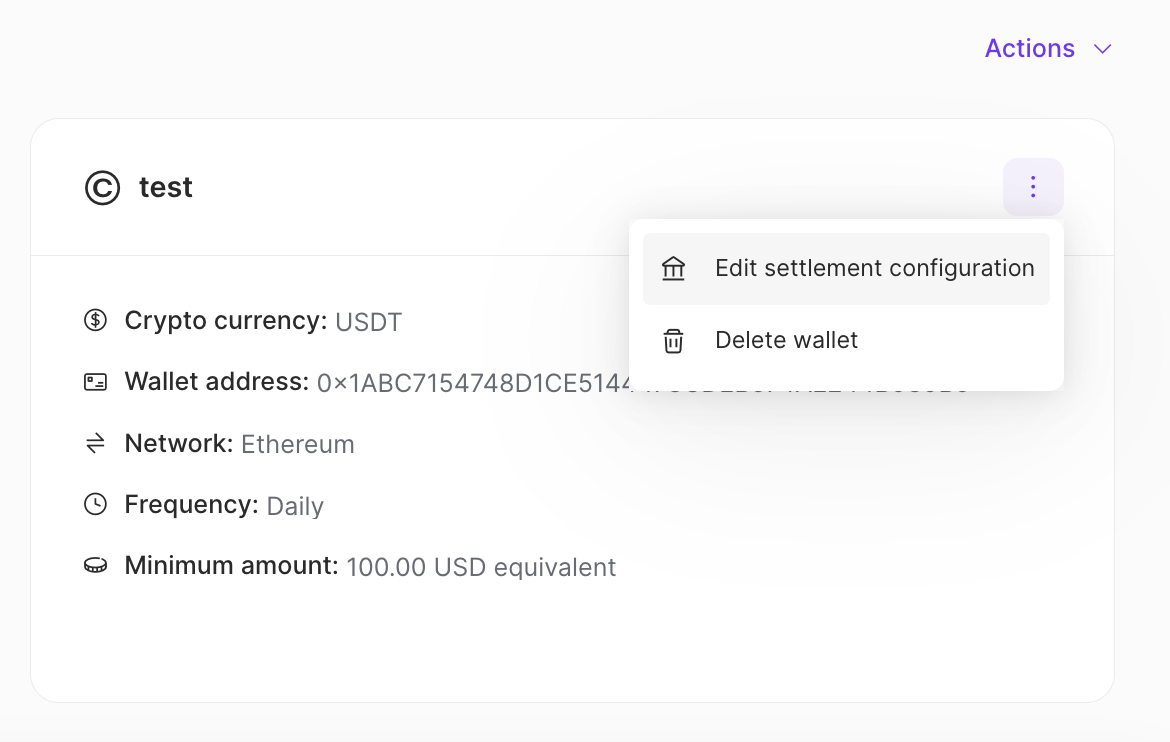Viewport: 1170px width, 742px height.
Task: Click the bank icon in the context menu
Action: [x=674, y=268]
